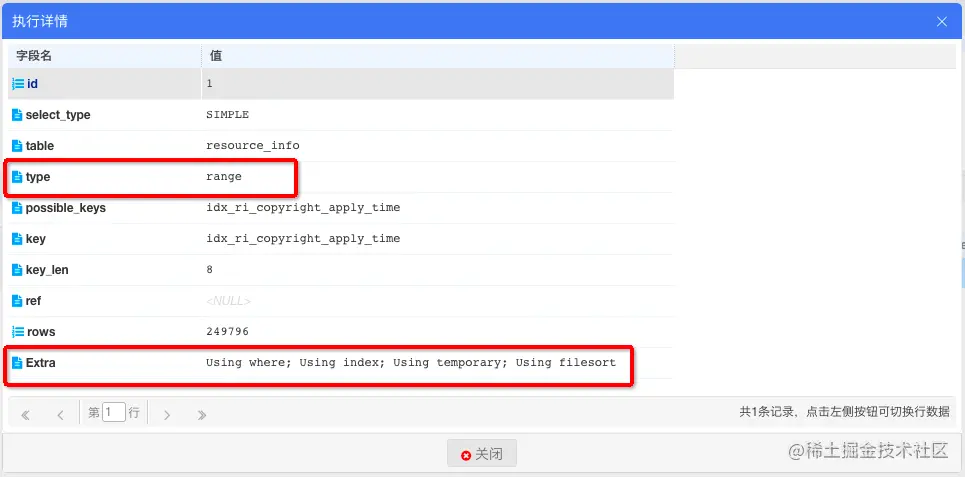
Task: Close the 执行详情 dialog with X
Action: click(942, 22)
